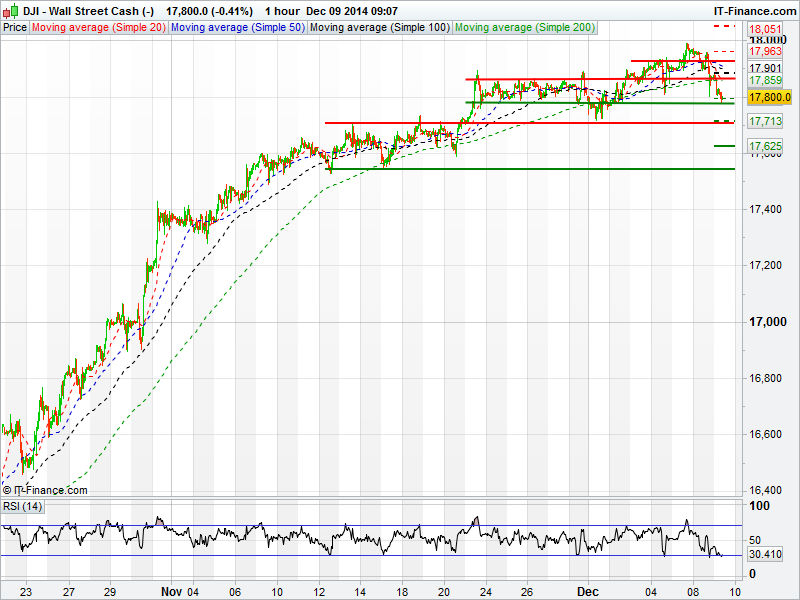Viewport: 800px width, 600px height.
Task: Select the Price legend label
Action: coord(15,28)
